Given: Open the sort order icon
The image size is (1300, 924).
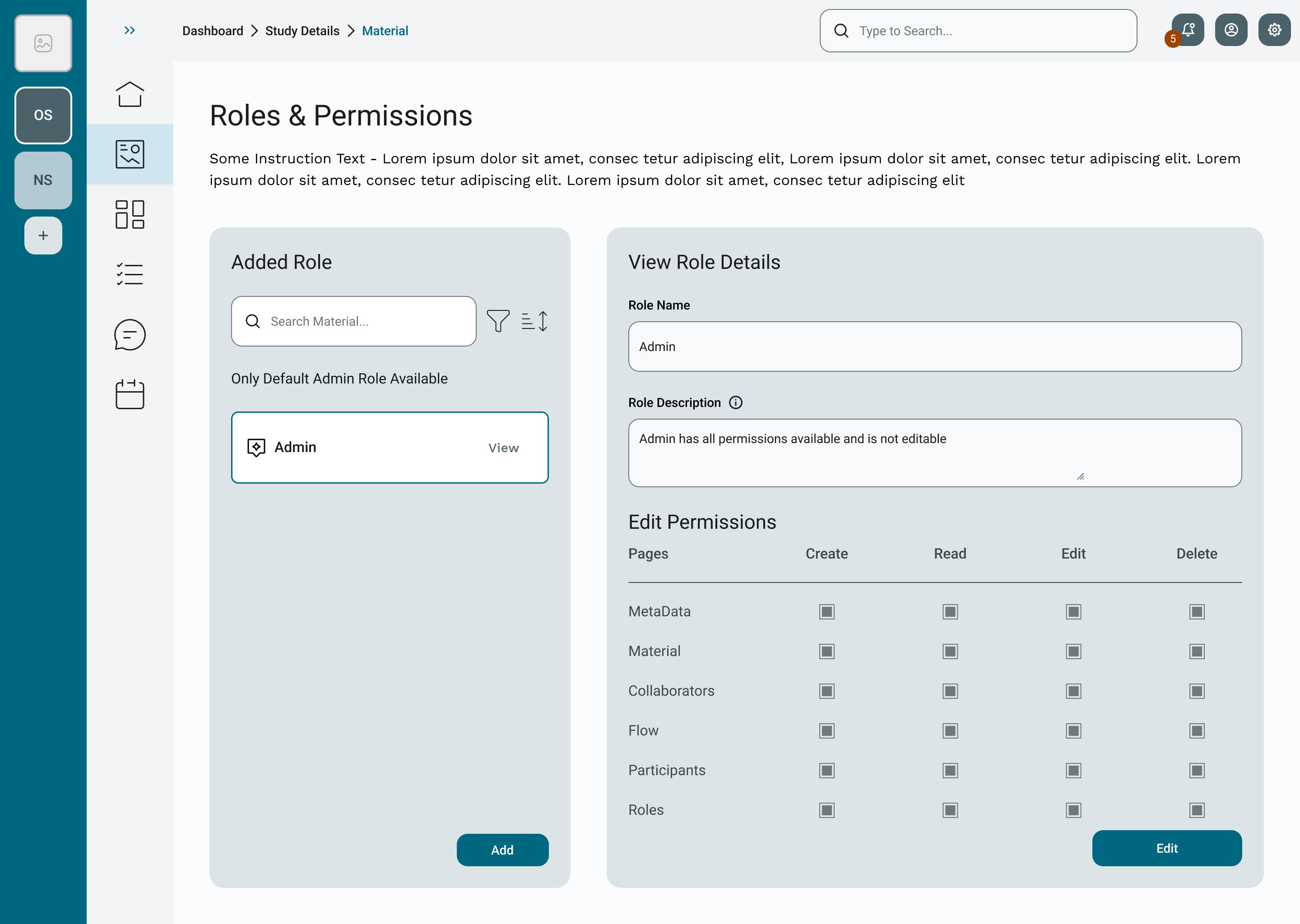Looking at the screenshot, I should point(535,321).
